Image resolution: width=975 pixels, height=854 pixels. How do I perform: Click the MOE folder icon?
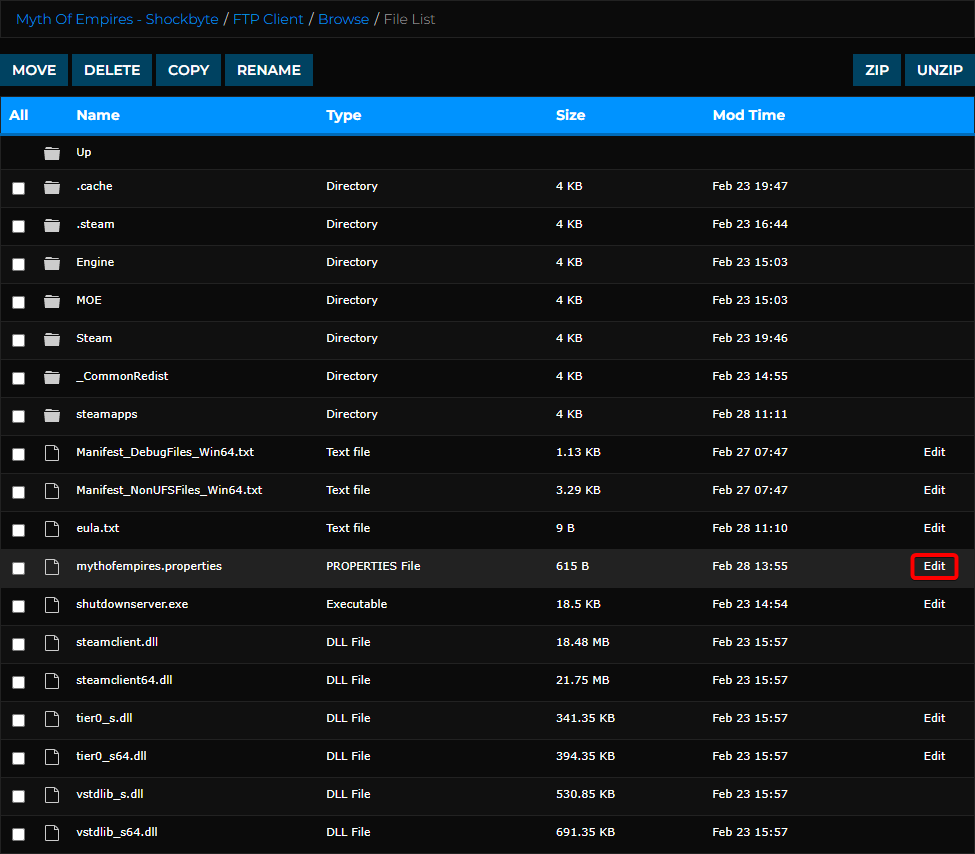pos(52,300)
